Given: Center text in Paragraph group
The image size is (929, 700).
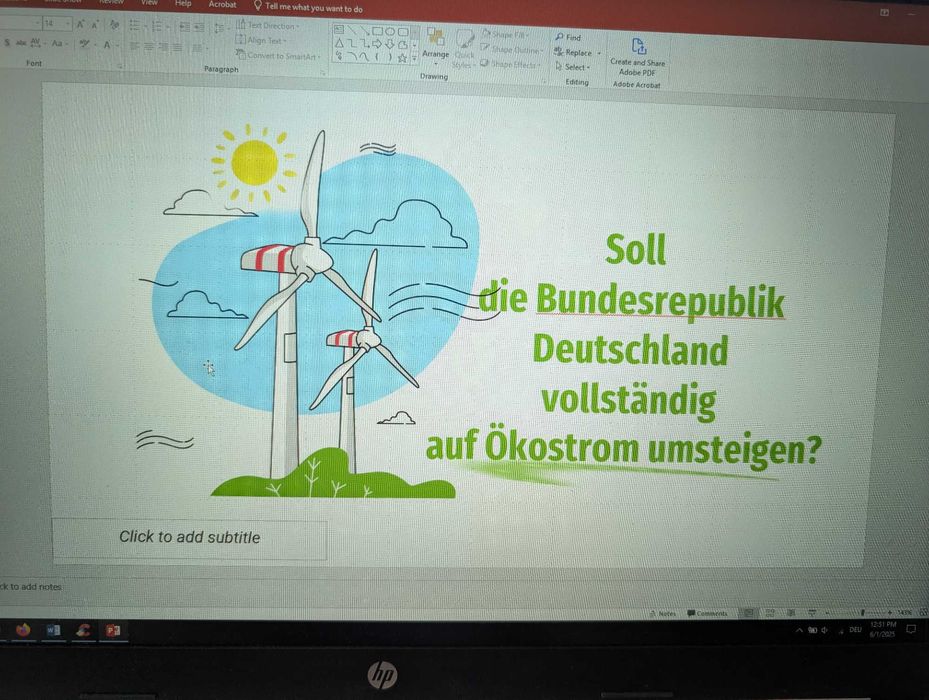Looking at the screenshot, I should tap(149, 46).
